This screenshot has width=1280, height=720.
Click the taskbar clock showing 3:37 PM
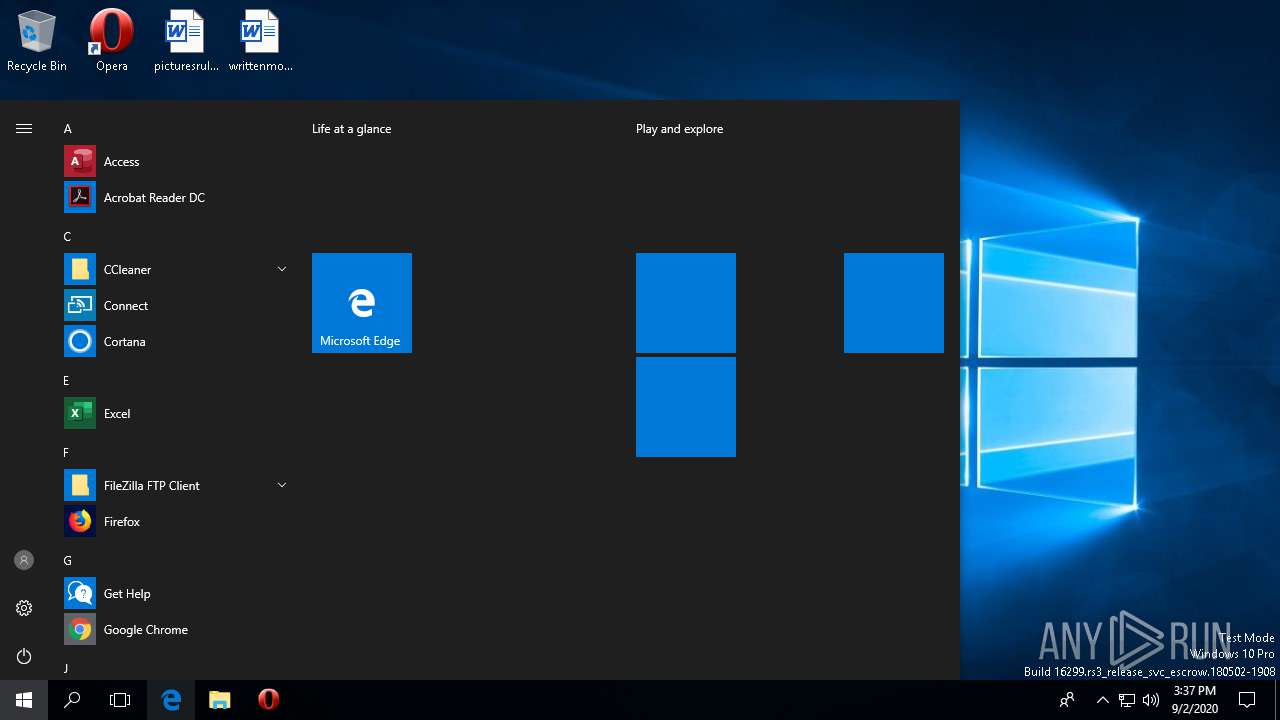pyautogui.click(x=1195, y=700)
